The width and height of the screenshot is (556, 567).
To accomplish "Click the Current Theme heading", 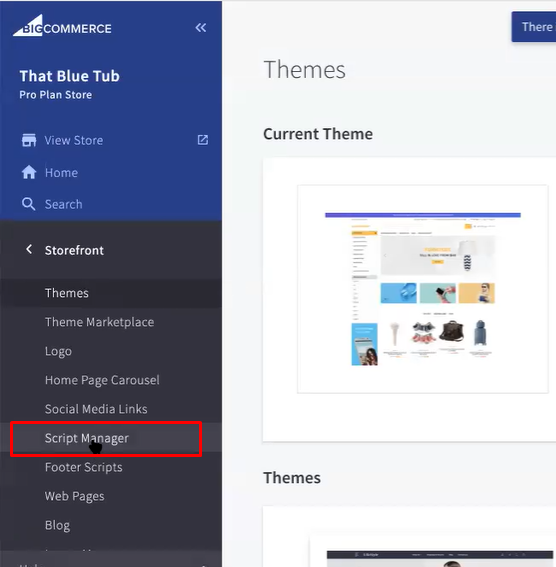I will (x=318, y=134).
